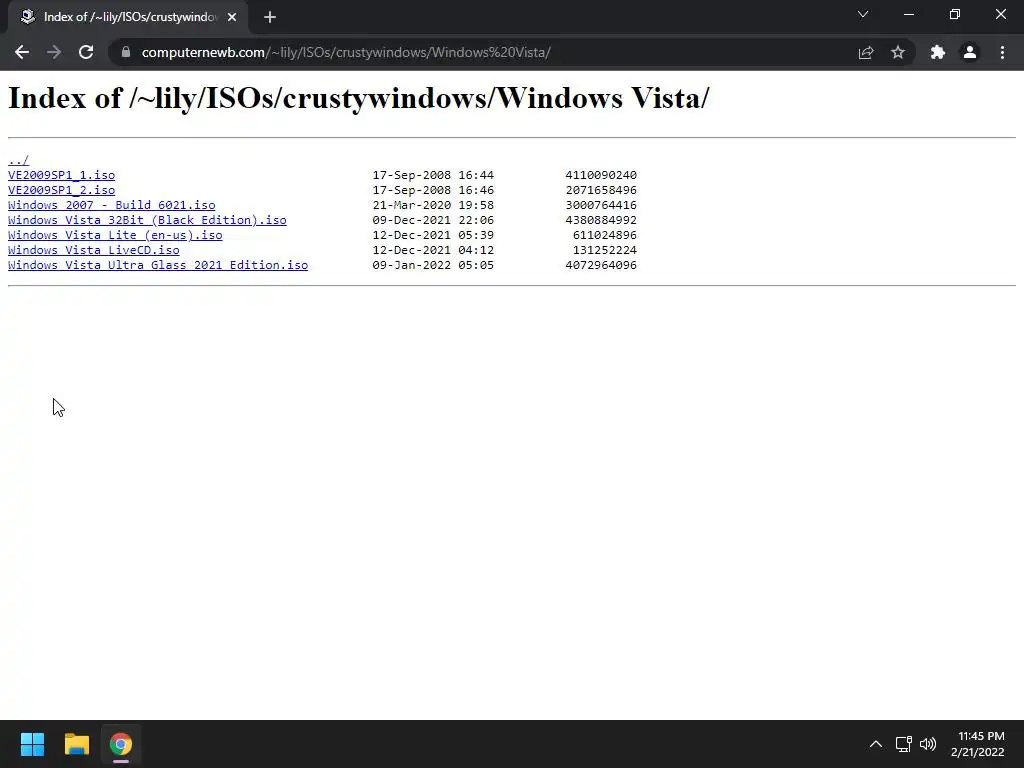Restore down the Chrome window
This screenshot has width=1024, height=768.
click(955, 14)
